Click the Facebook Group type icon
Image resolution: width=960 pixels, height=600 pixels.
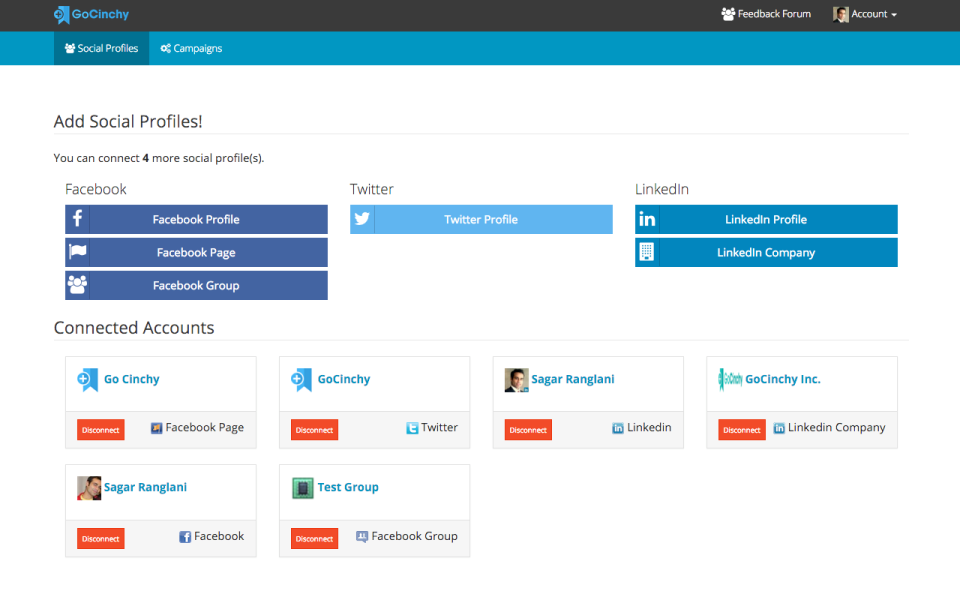362,536
